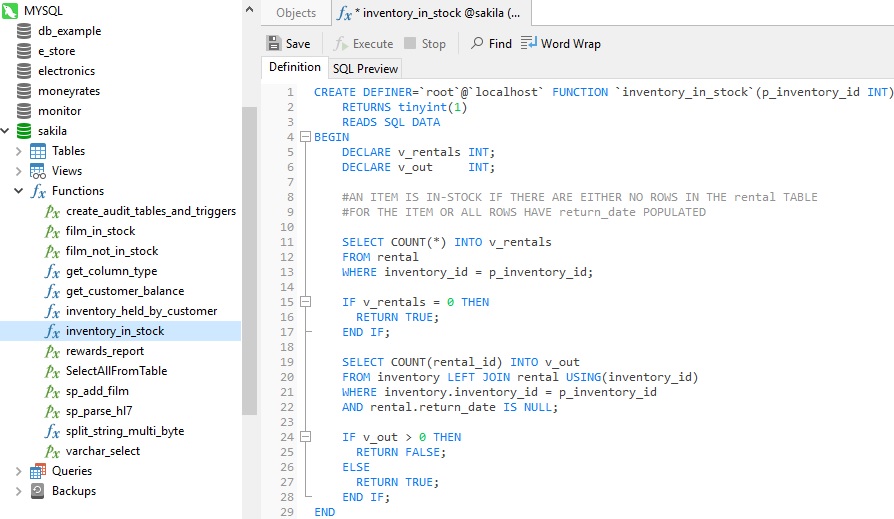
Task: Collapse the sakila database node
Action: pyautogui.click(x=6, y=131)
